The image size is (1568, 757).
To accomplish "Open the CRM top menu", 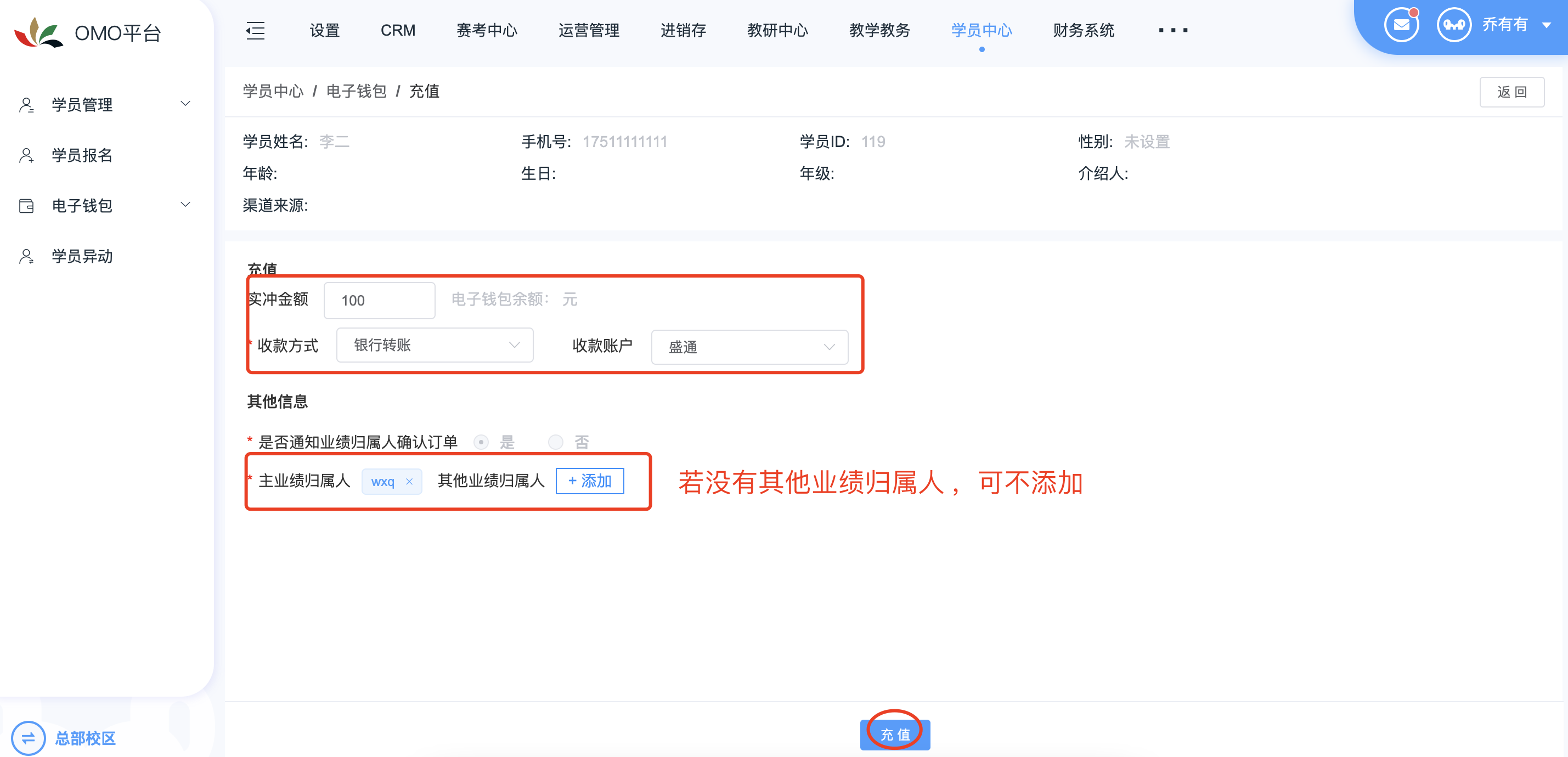I will [x=397, y=30].
